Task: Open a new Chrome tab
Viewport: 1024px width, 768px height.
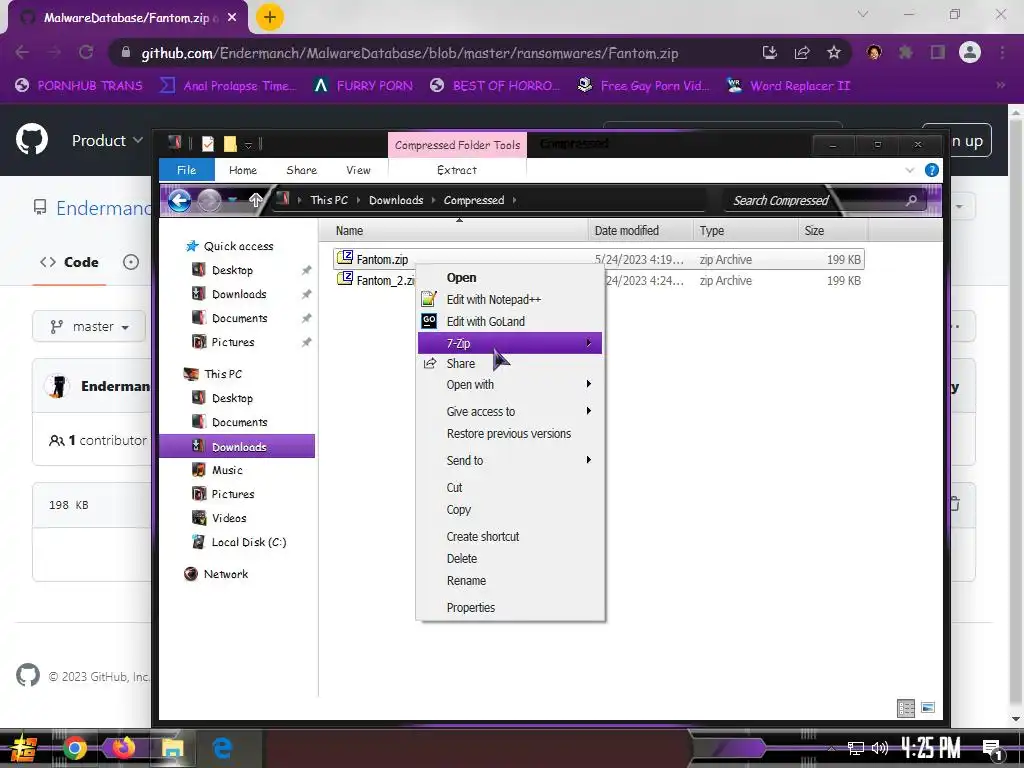Action: (269, 17)
